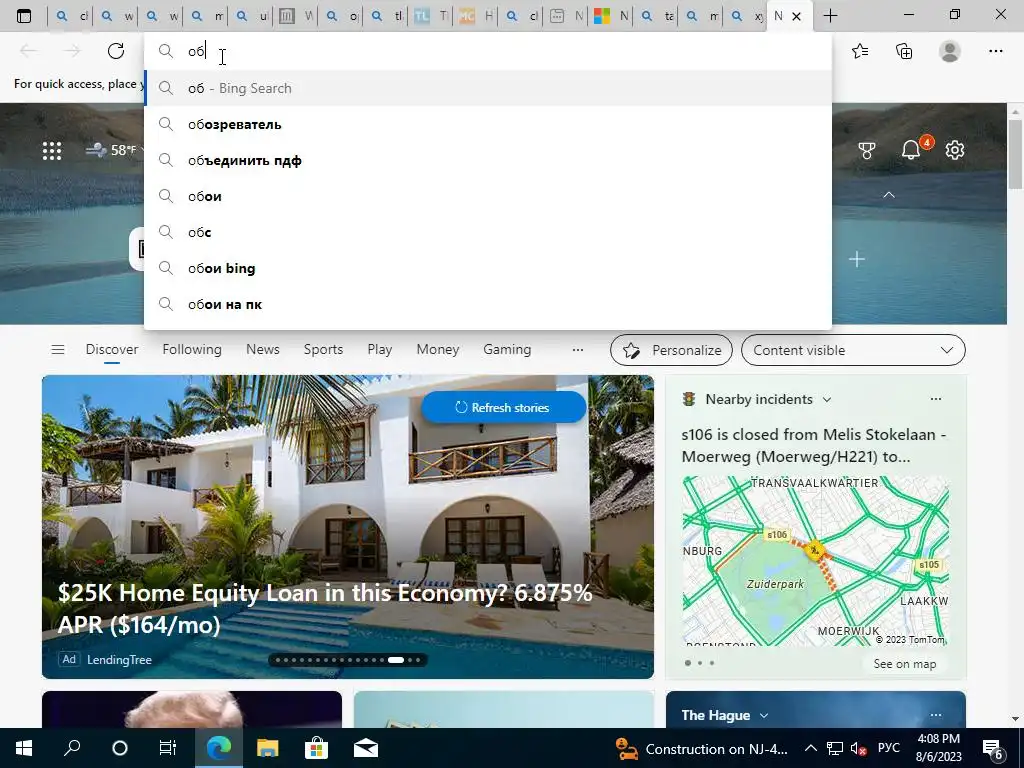This screenshot has width=1024, height=768.
Task: Expand the Nearby incidents dropdown
Action: point(827,400)
